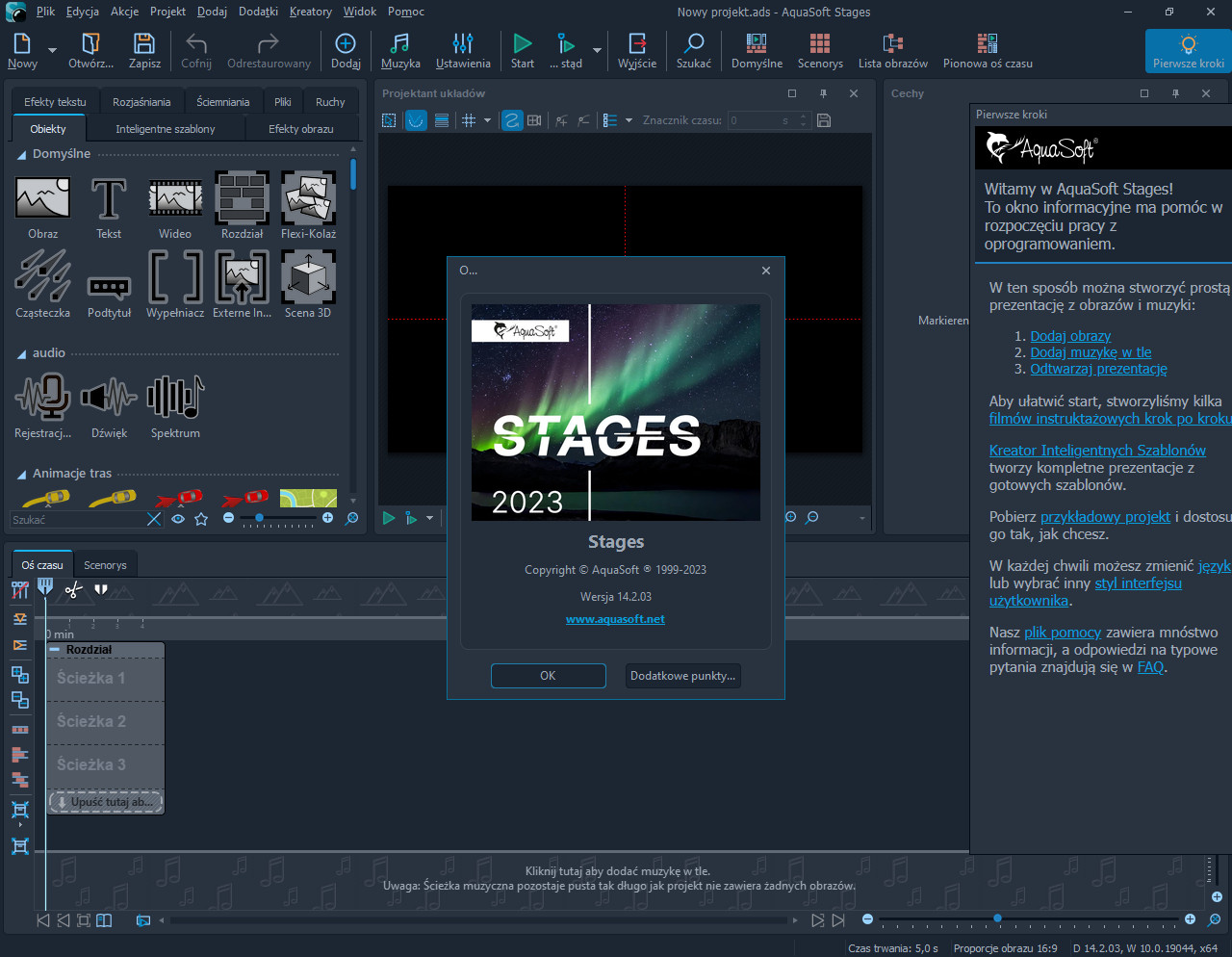Toggle the favorites star filter in toolbox
Viewport: 1232px width, 957px height.
pyautogui.click(x=201, y=519)
